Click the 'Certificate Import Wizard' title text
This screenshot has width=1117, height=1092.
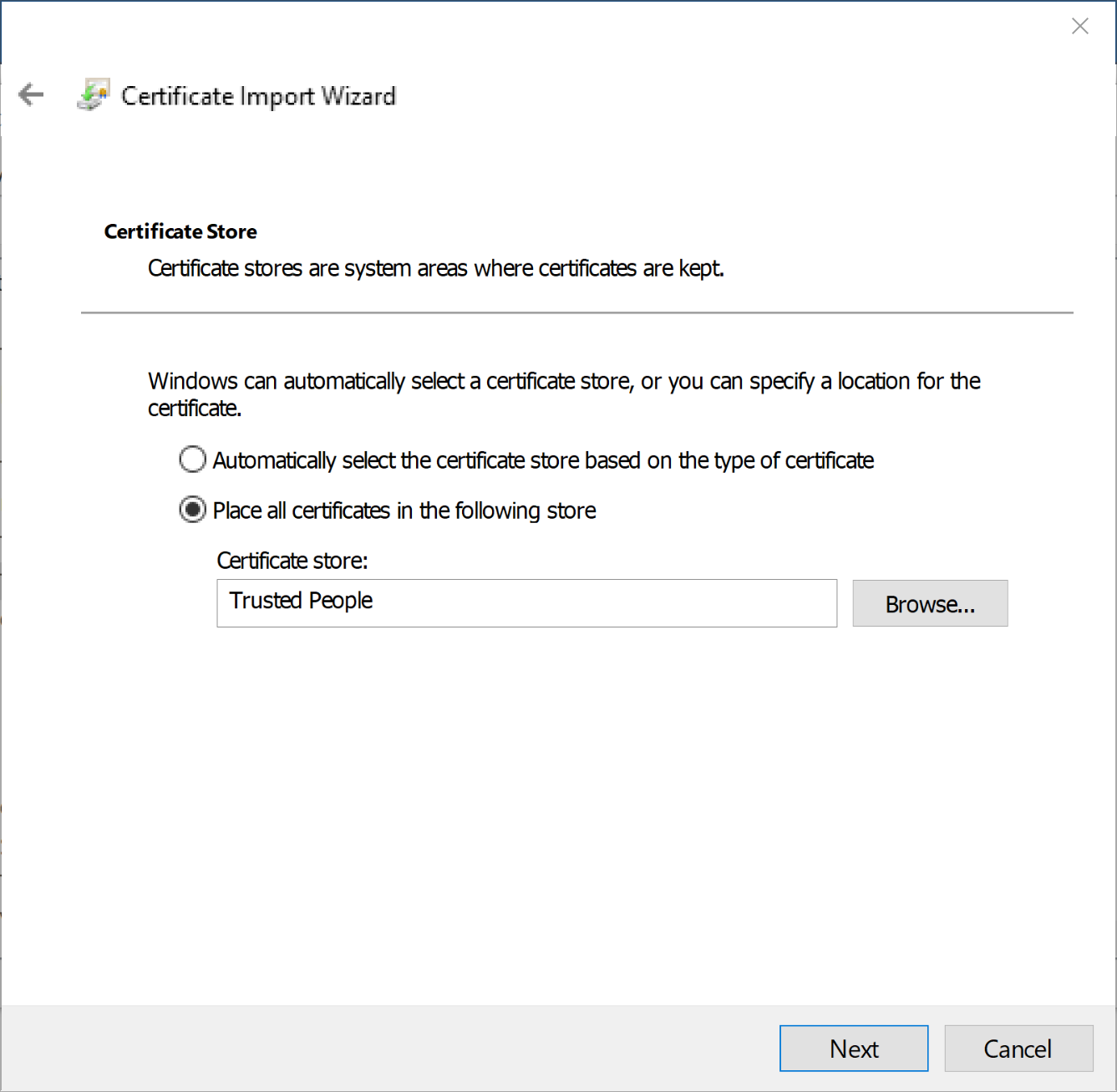(x=258, y=96)
